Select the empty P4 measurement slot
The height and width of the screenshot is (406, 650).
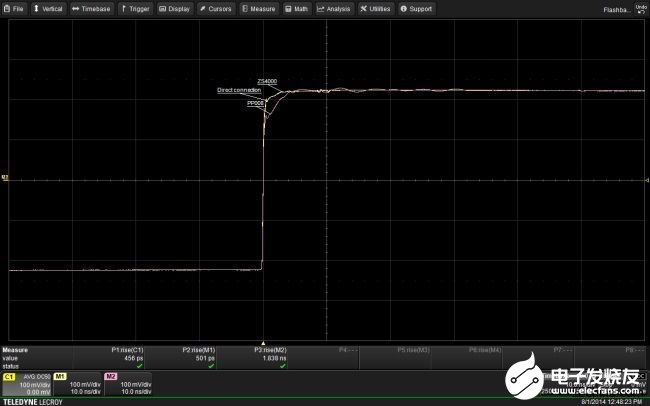[x=324, y=358]
